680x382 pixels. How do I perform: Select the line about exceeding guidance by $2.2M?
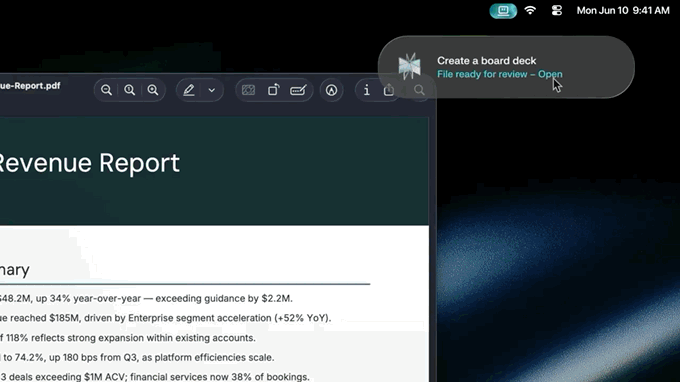coord(146,298)
